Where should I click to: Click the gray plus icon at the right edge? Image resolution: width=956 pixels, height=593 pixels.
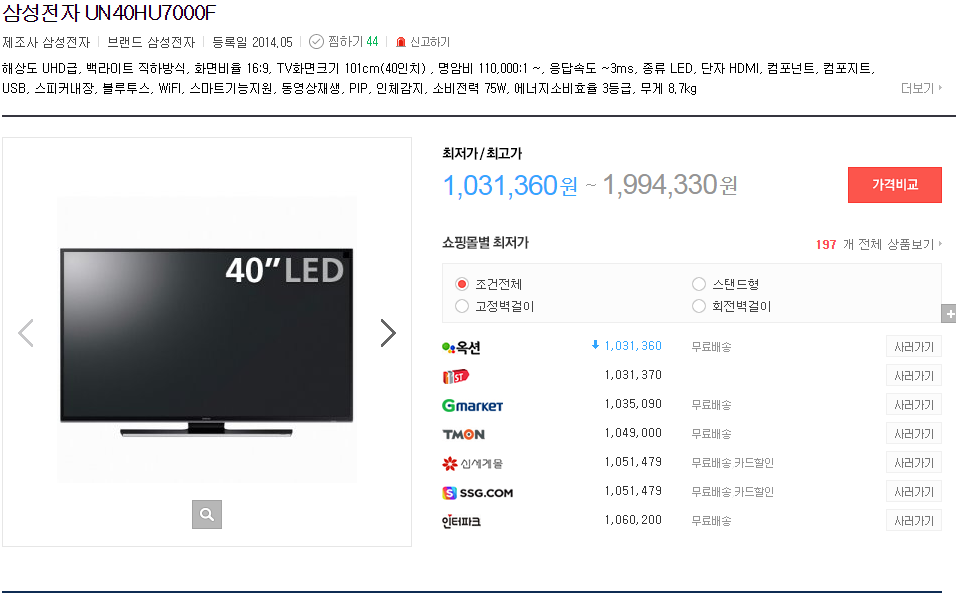(949, 314)
